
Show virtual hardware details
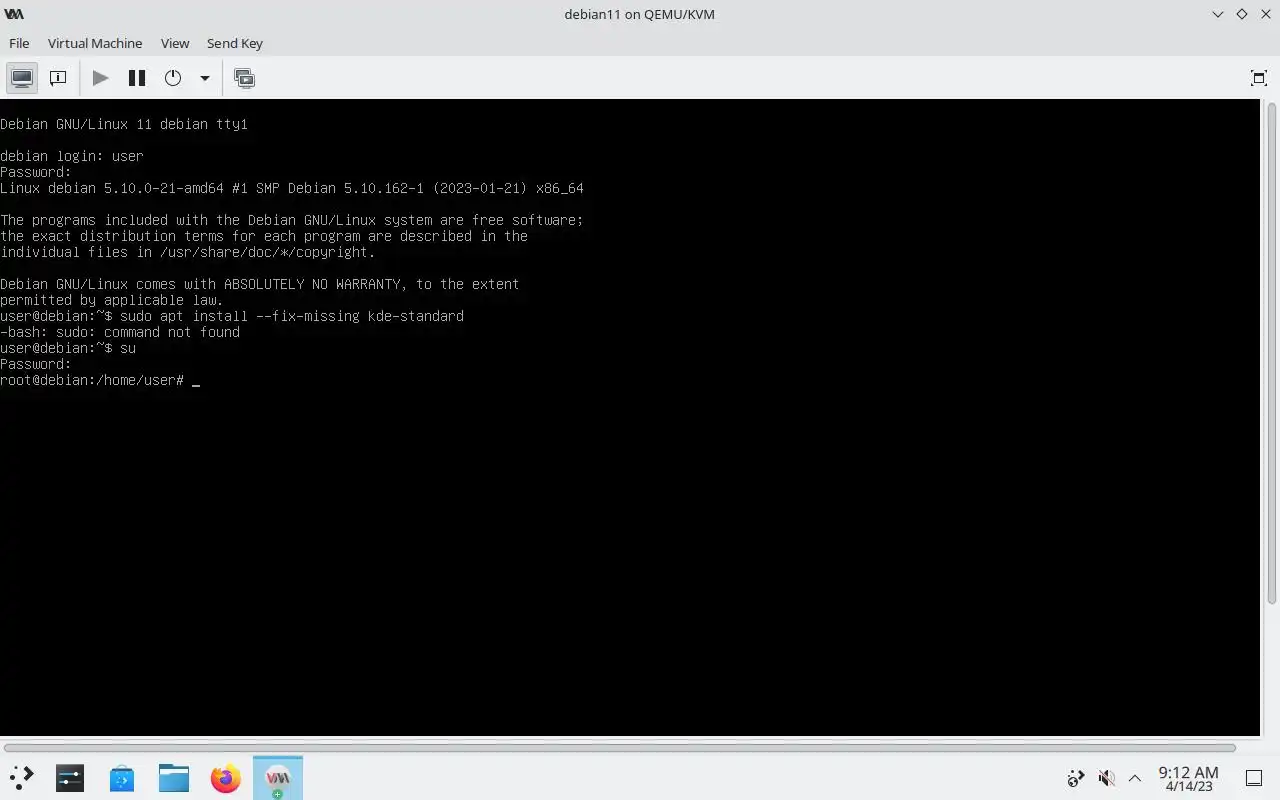58,78
